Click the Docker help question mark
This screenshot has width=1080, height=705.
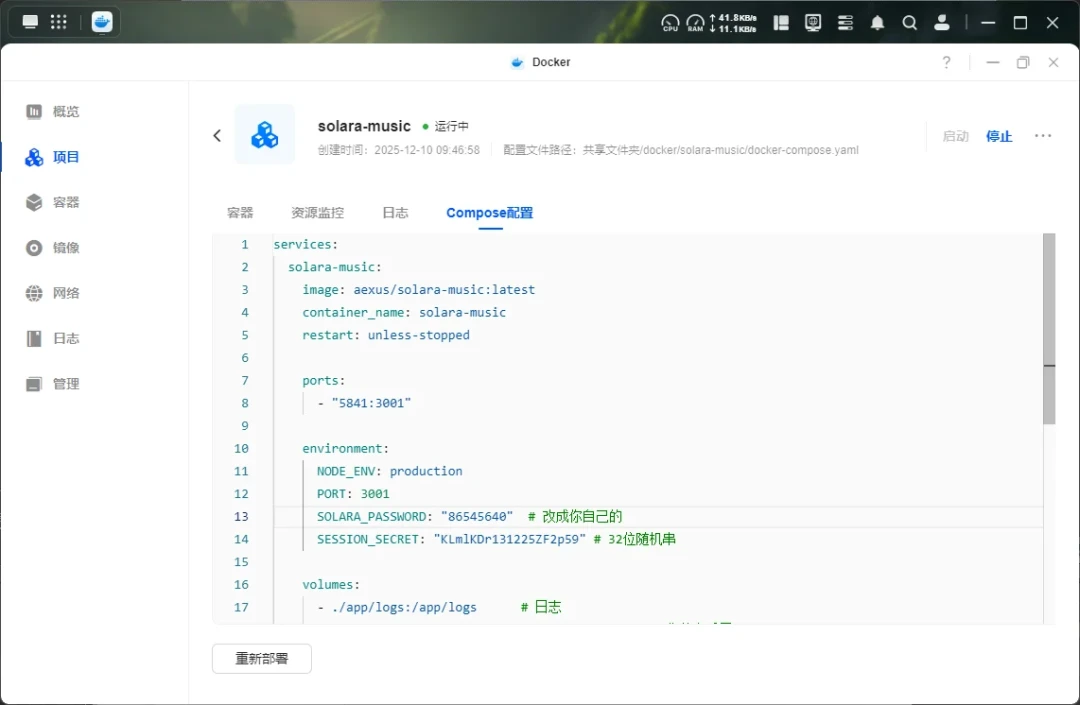click(946, 62)
